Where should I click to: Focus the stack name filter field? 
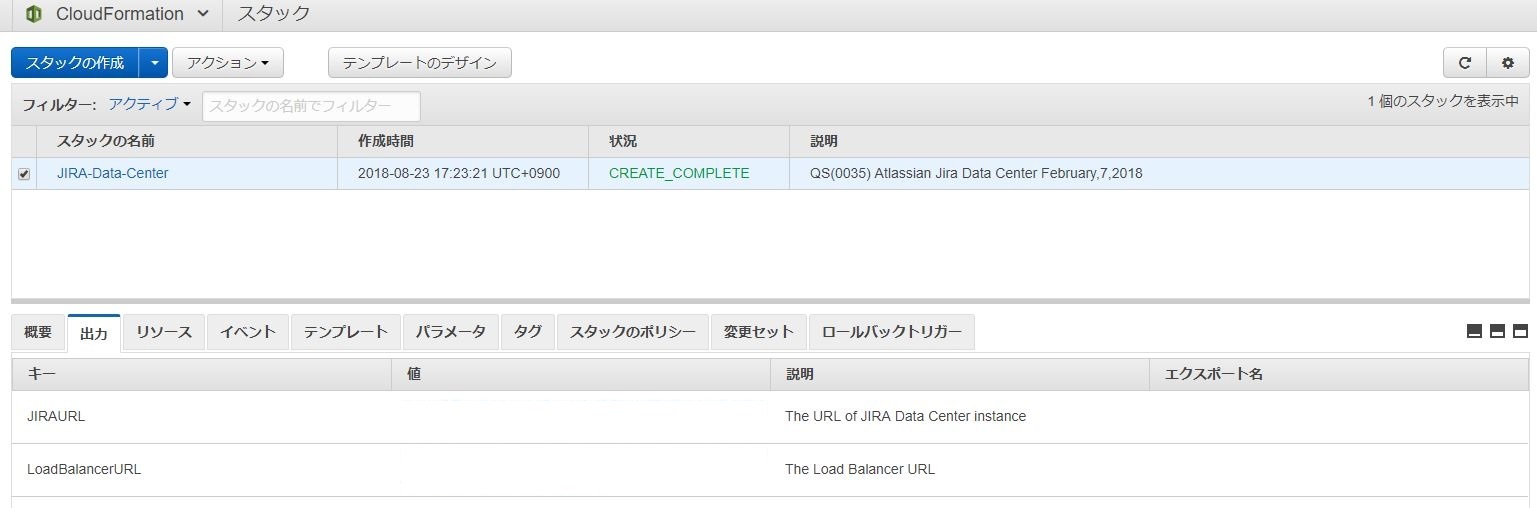[311, 106]
